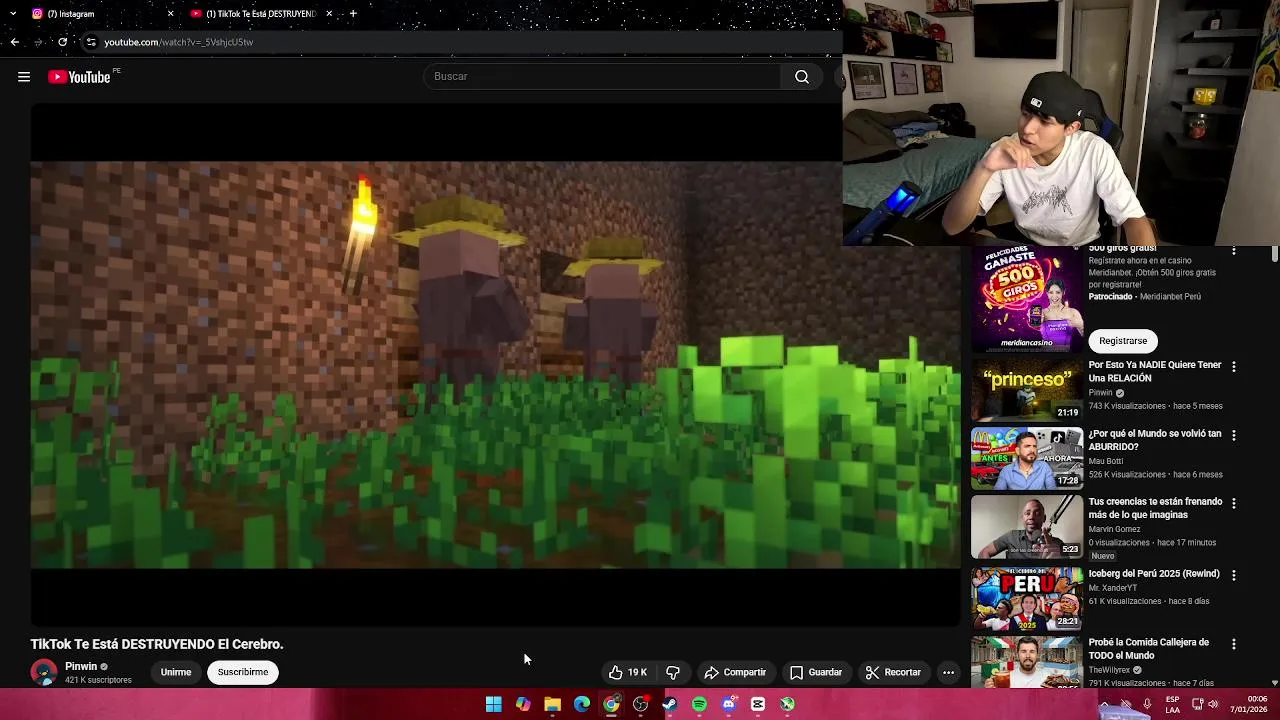
Task: Open options for Tus creencias video
Action: (x=1233, y=503)
